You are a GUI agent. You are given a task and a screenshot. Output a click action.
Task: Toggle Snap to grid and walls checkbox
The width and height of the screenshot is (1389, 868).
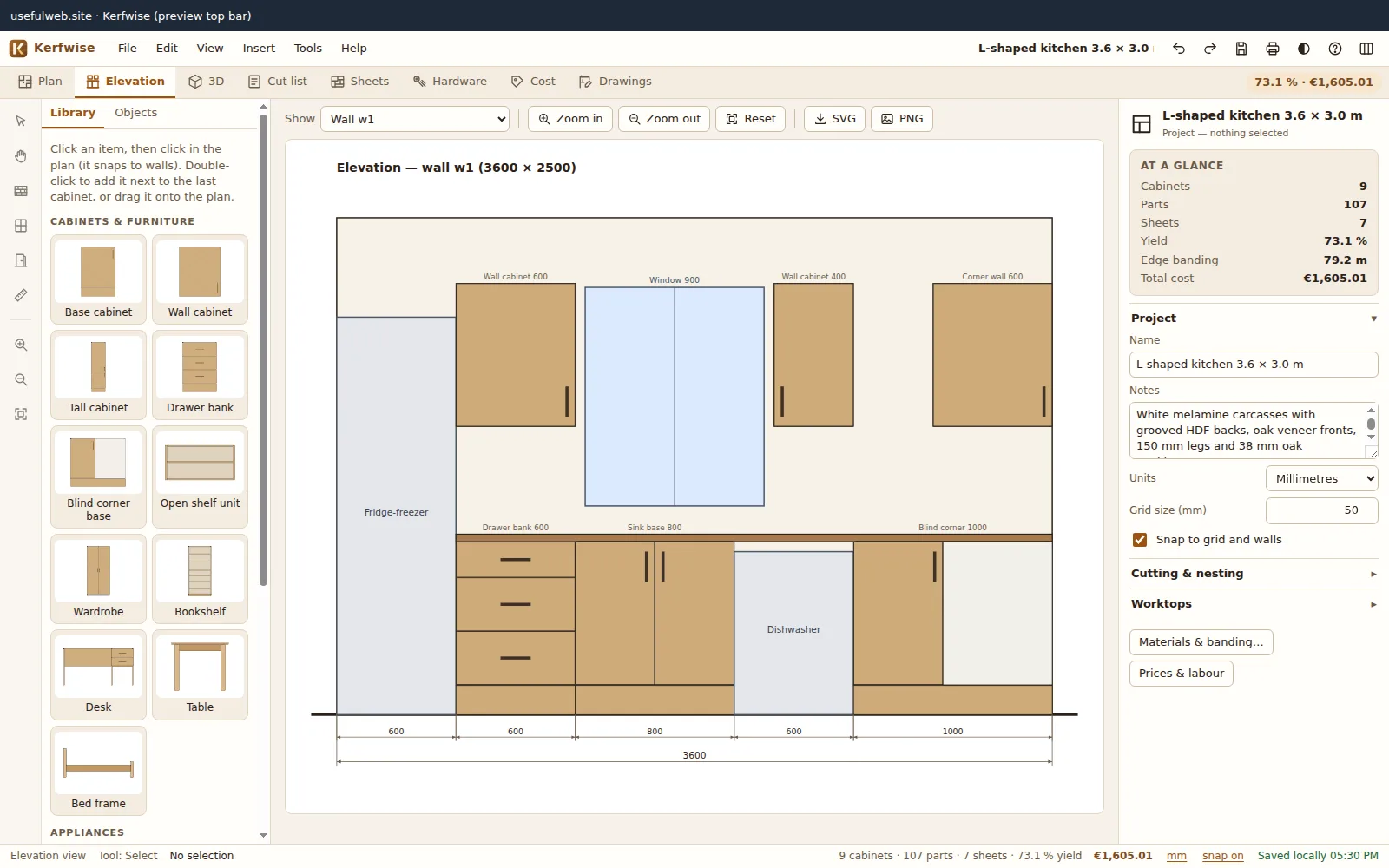[x=1140, y=540]
